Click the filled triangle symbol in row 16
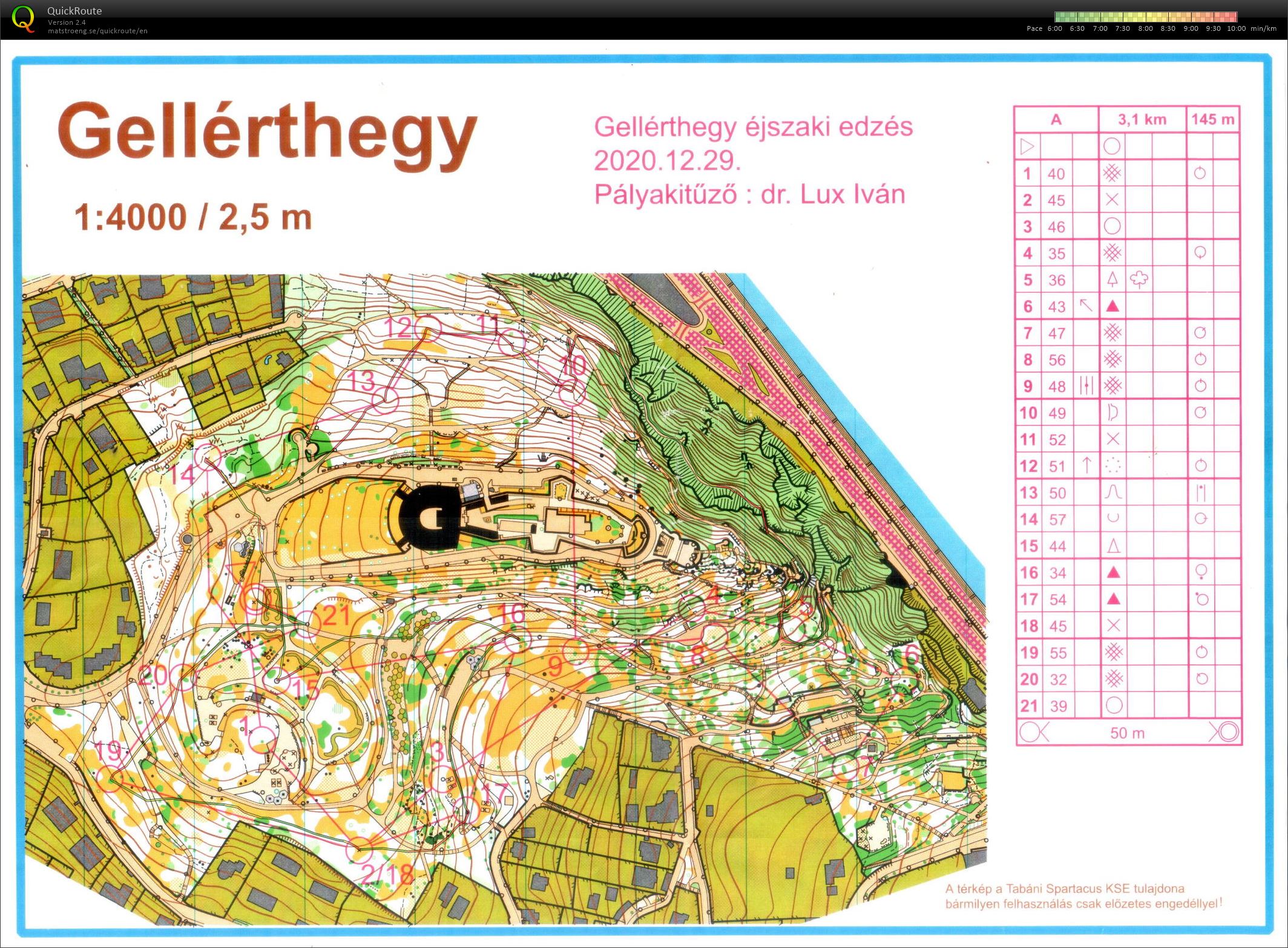This screenshot has width=1288, height=948. 1112,572
